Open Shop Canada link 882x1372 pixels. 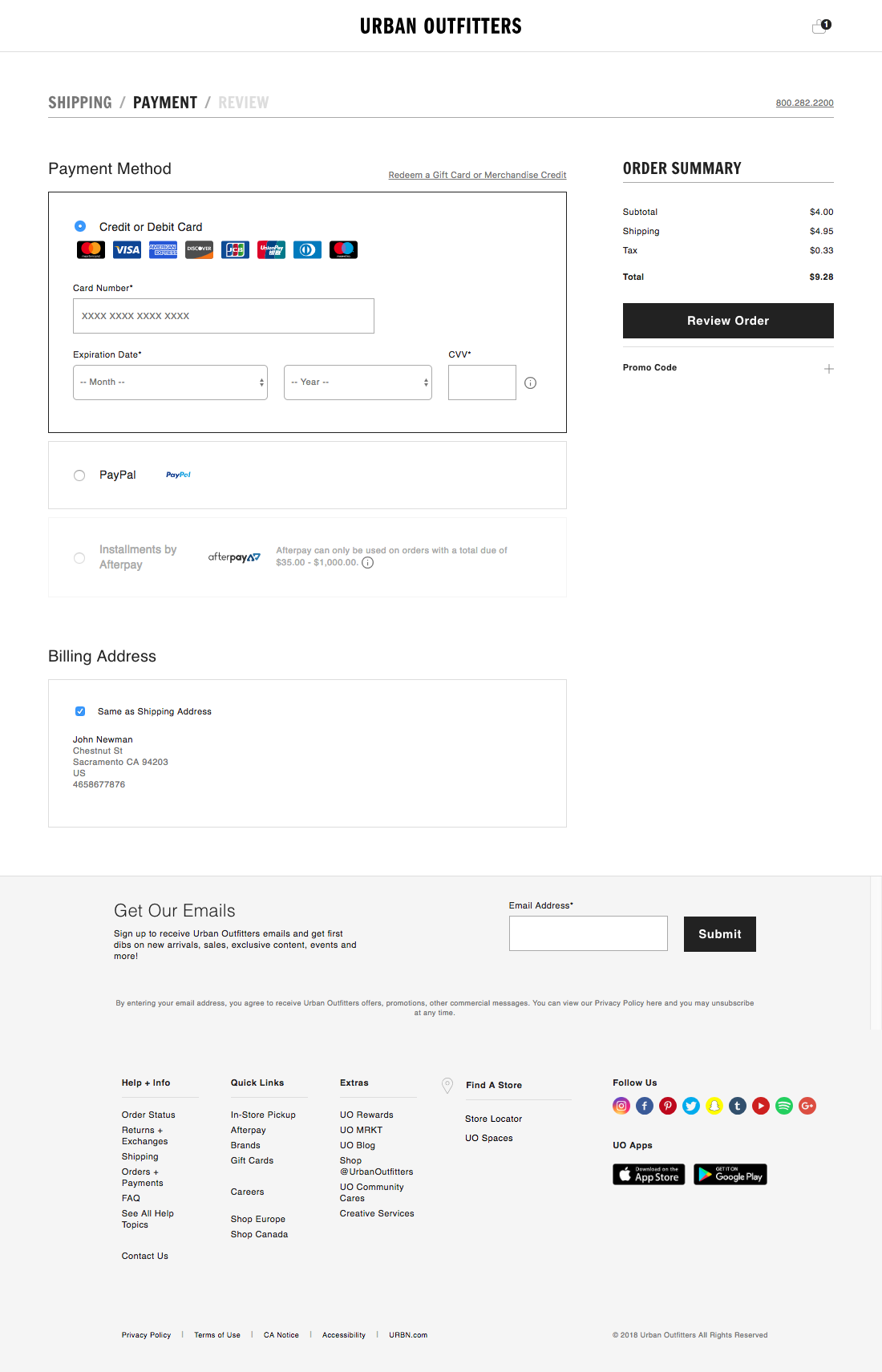pyautogui.click(x=259, y=1234)
